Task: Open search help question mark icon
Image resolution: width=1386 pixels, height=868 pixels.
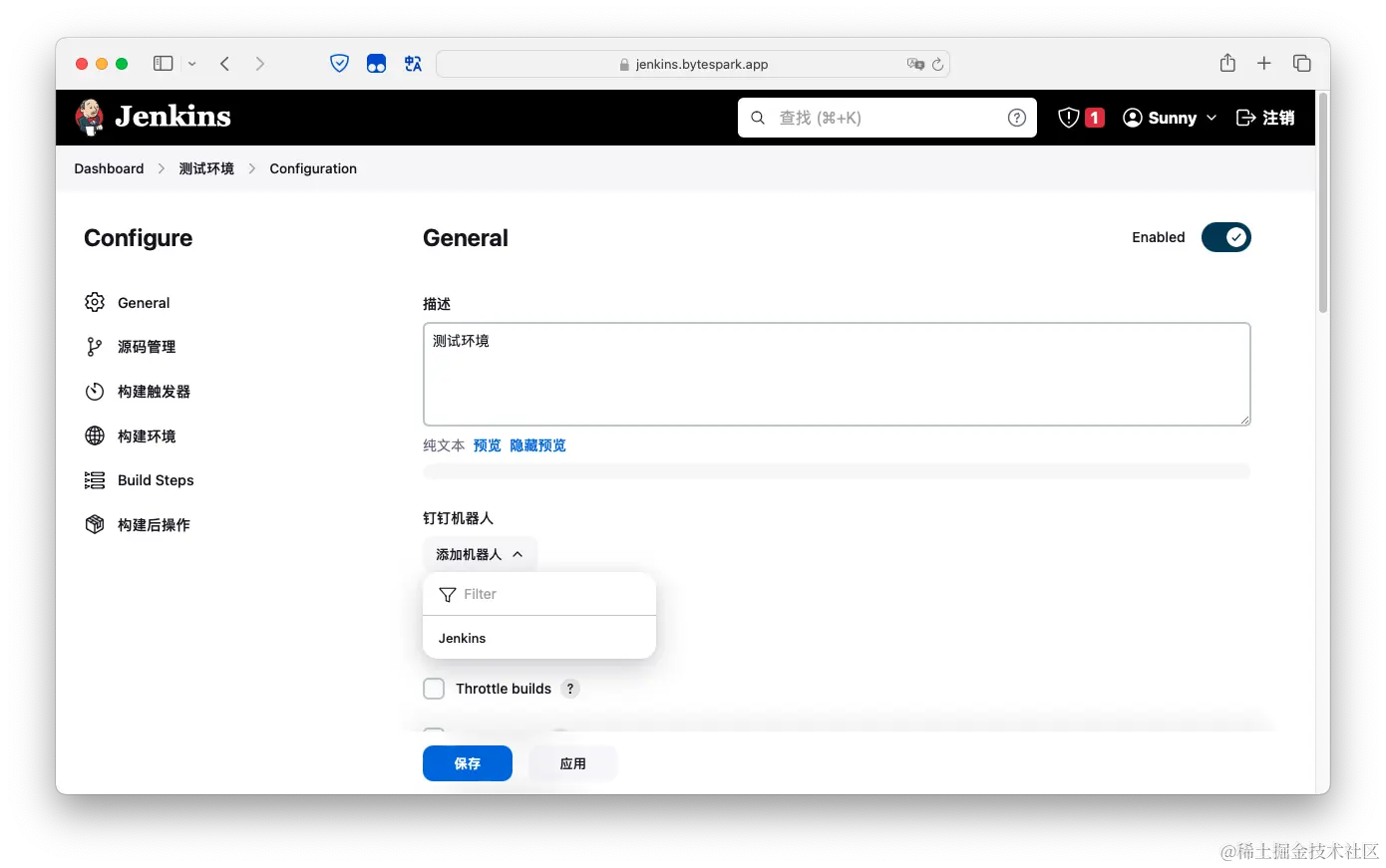Action: click(x=1017, y=118)
